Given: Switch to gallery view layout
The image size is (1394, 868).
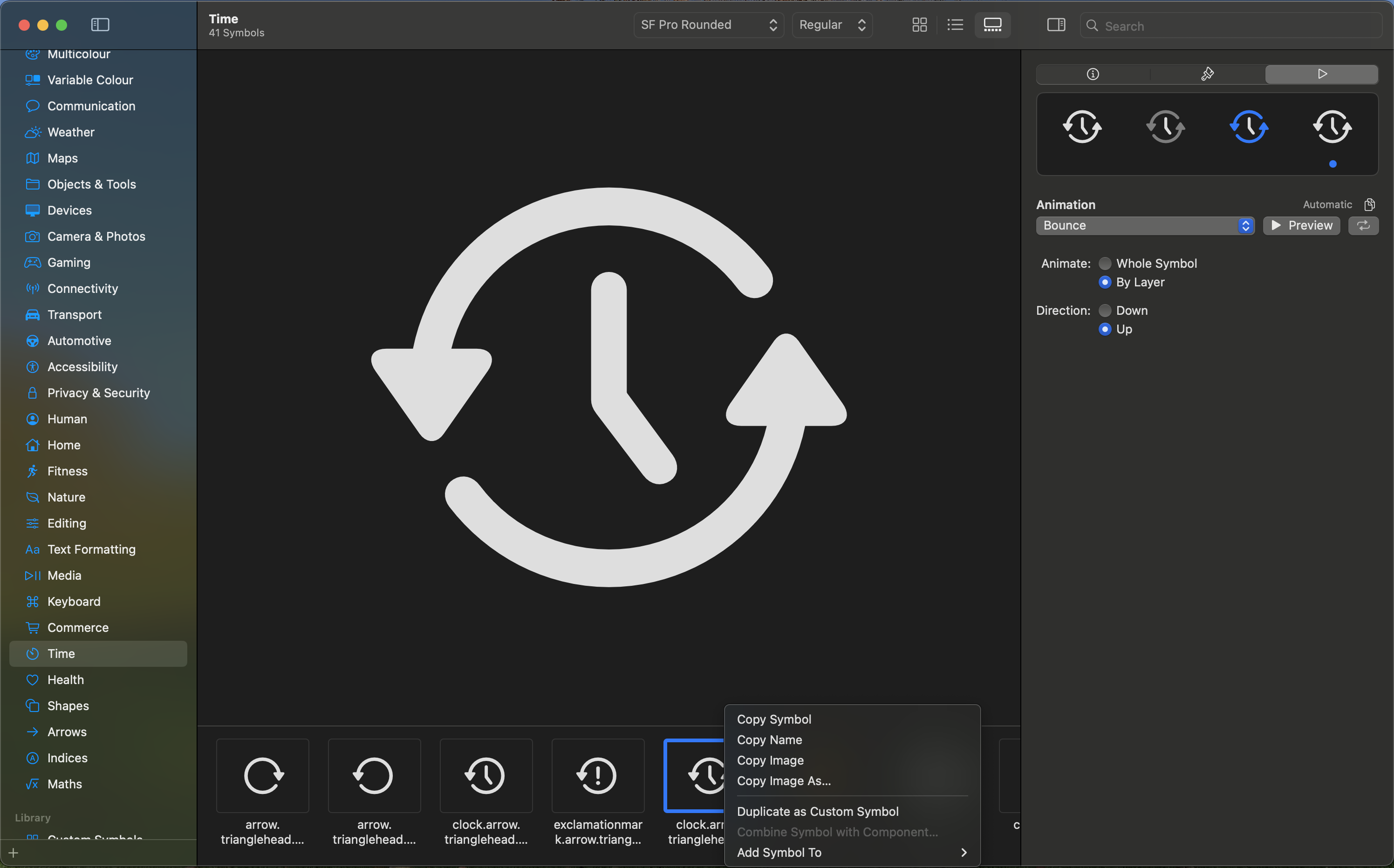Looking at the screenshot, I should [992, 25].
